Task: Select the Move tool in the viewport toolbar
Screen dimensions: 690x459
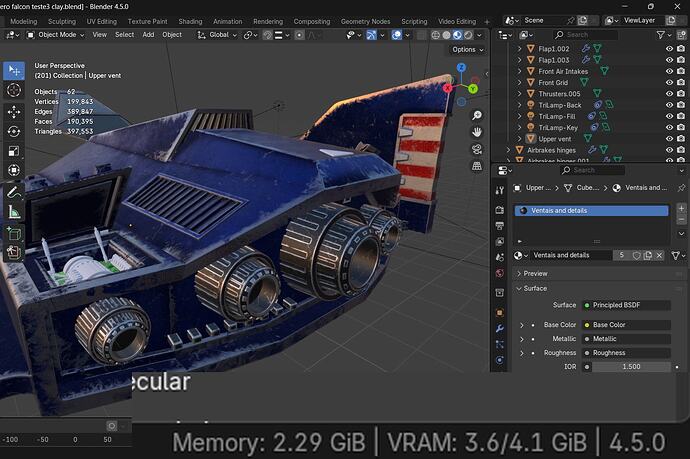Action: 14,111
